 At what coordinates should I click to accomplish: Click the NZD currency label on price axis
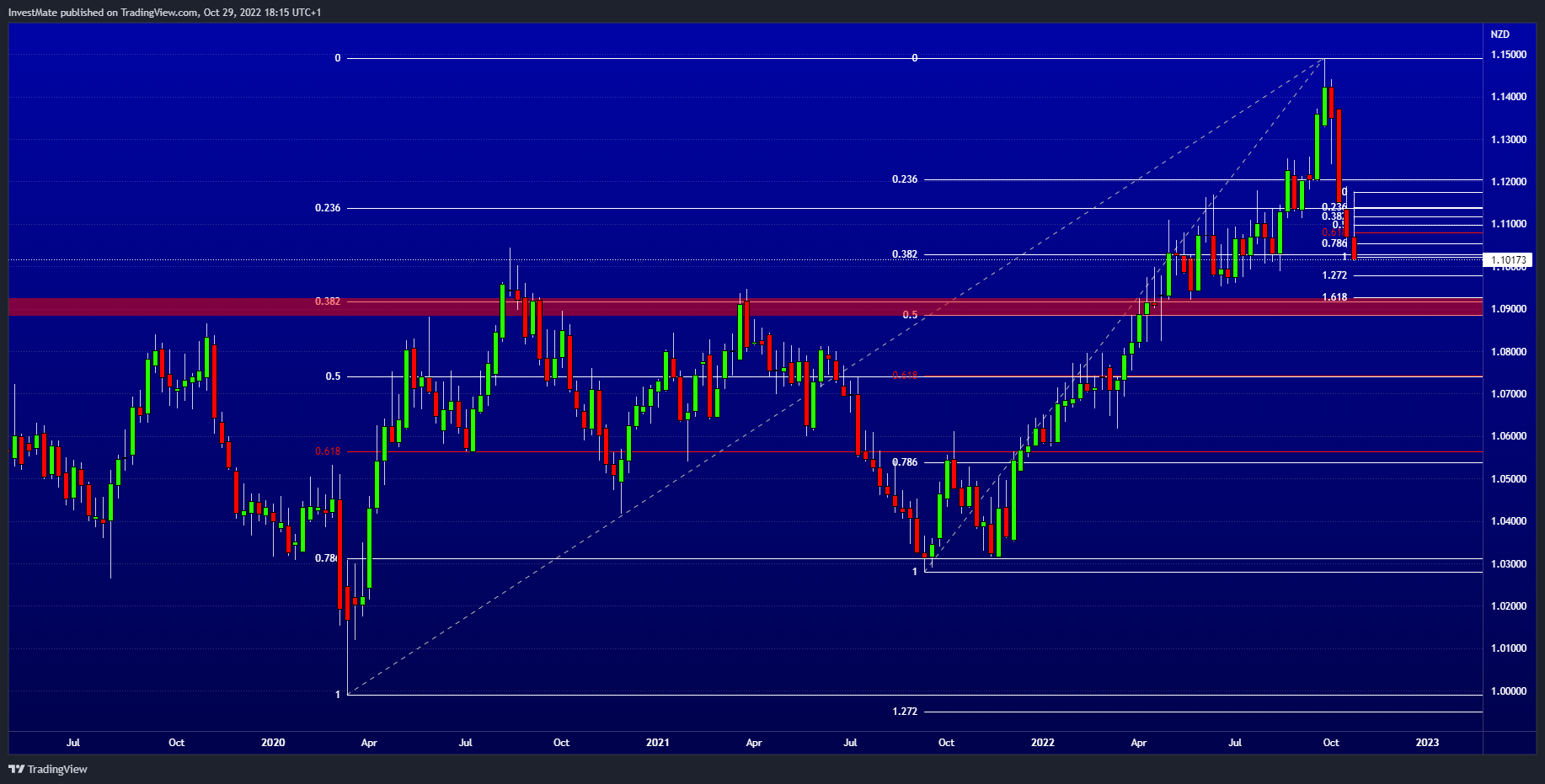(1500, 35)
